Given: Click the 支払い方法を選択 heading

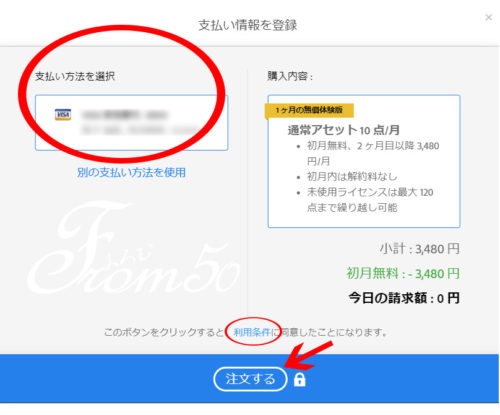Looking at the screenshot, I should point(75,76).
